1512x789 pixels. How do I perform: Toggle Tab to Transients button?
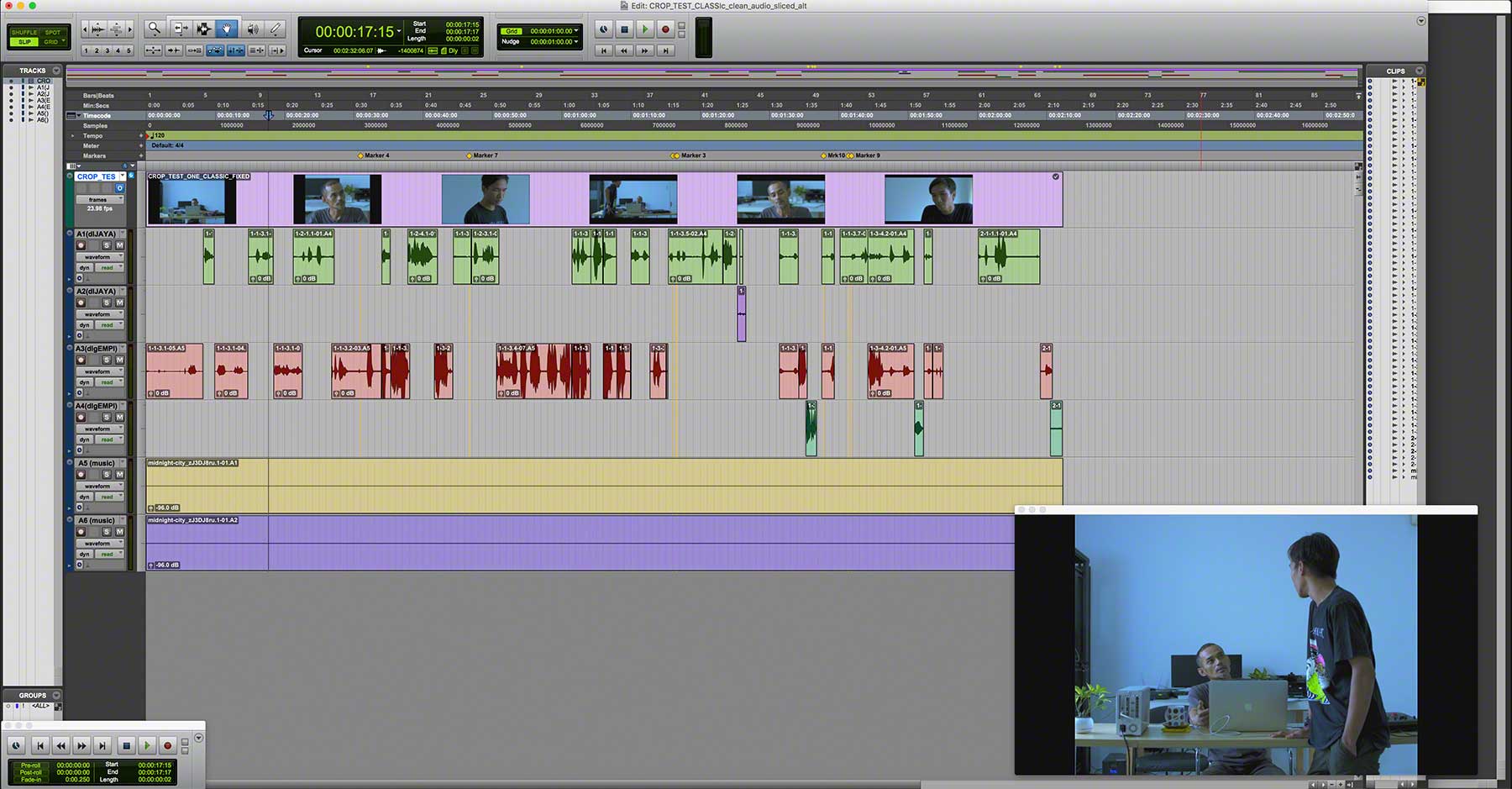click(173, 50)
